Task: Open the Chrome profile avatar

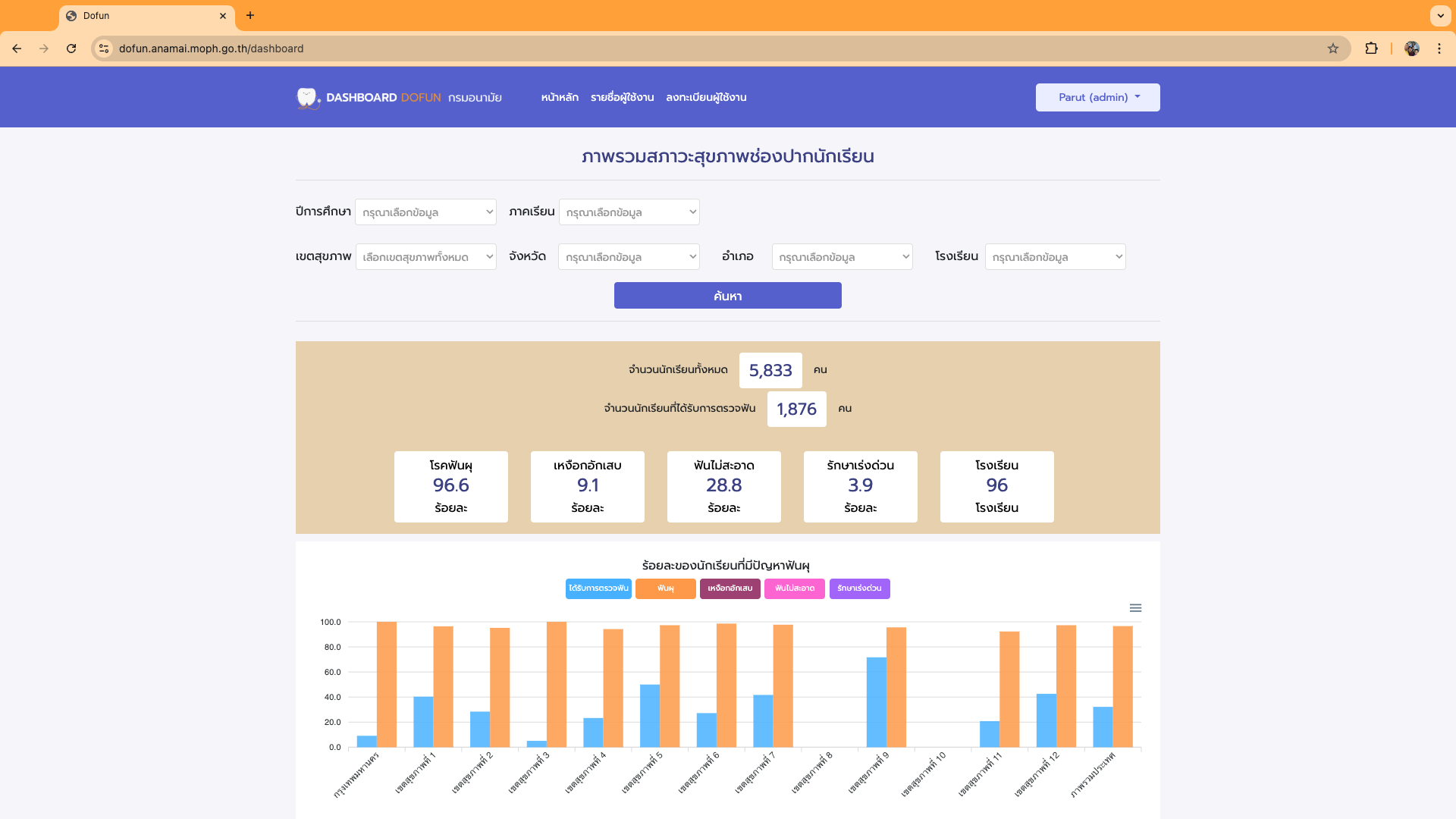Action: point(1412,49)
